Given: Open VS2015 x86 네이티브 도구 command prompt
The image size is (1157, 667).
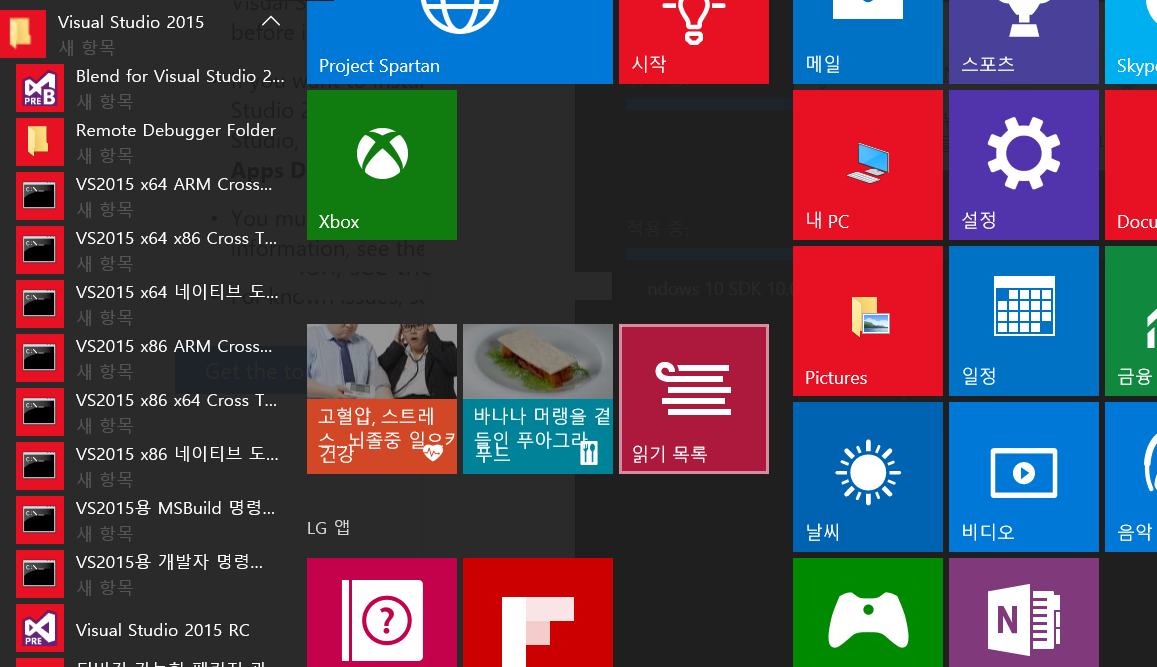Looking at the screenshot, I should click(x=153, y=466).
